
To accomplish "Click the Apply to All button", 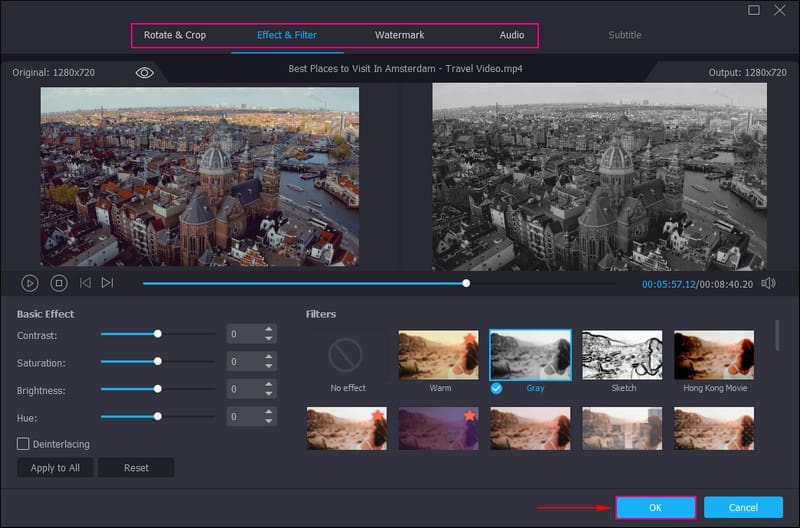I will click(x=55, y=468).
